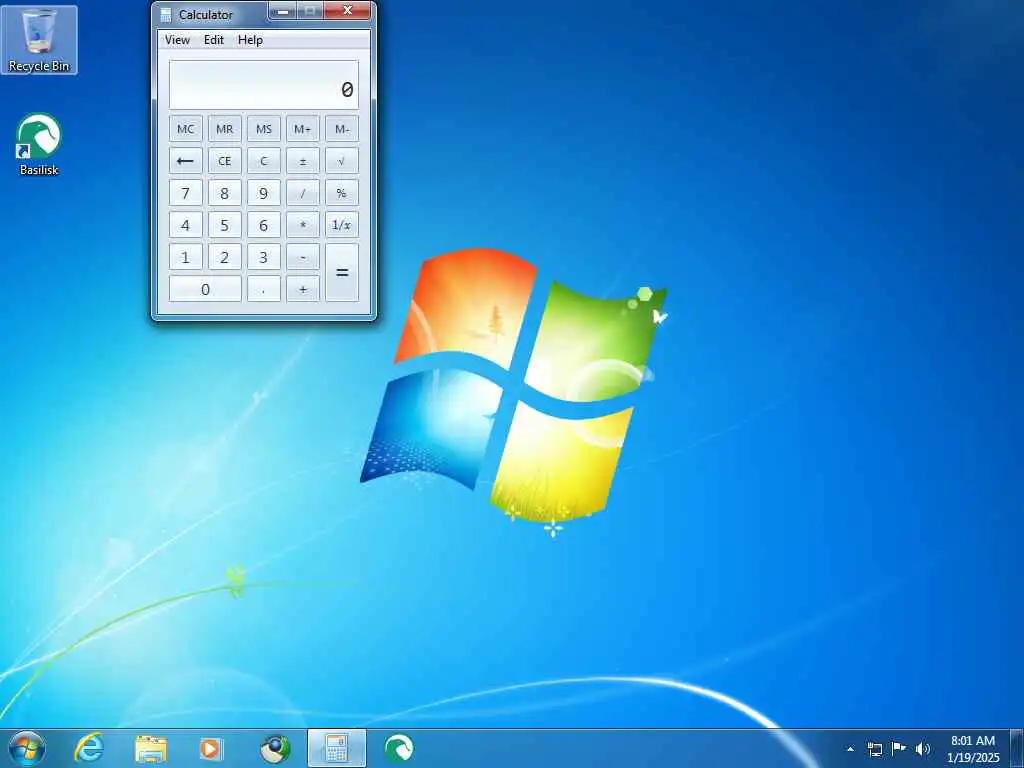1024x768 pixels.
Task: Click the percent % key
Action: coord(342,193)
